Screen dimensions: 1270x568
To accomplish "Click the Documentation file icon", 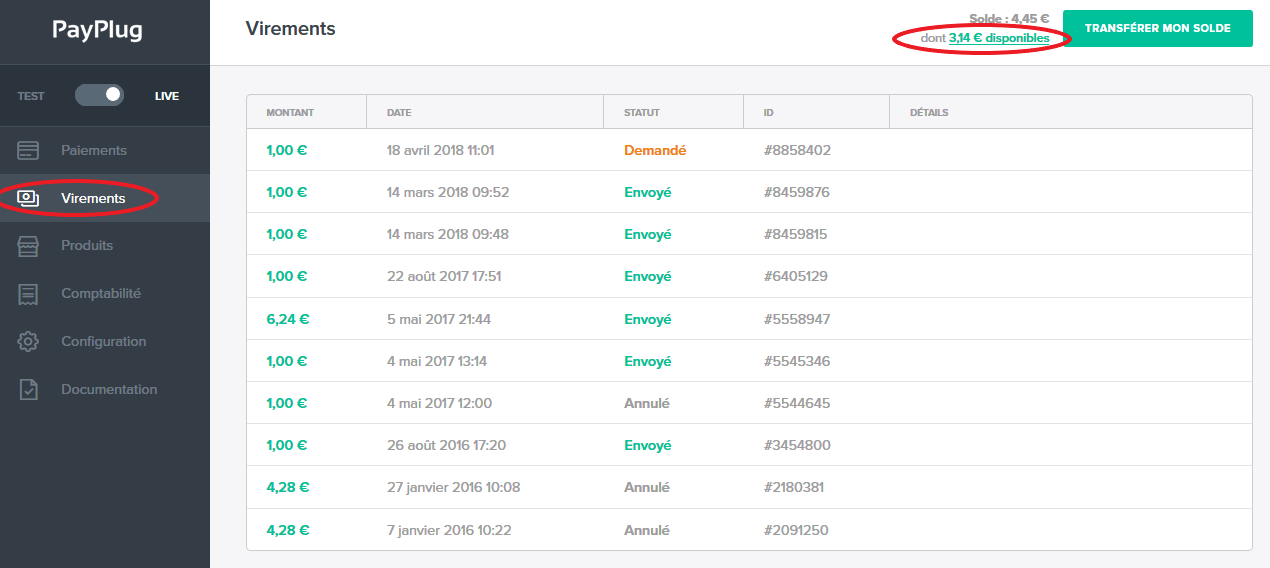I will coord(28,390).
